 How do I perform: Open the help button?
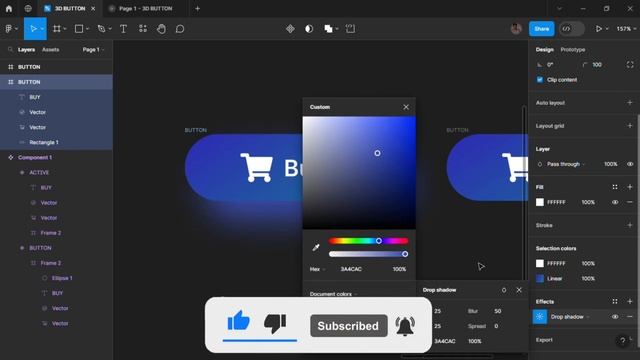[x=622, y=340]
